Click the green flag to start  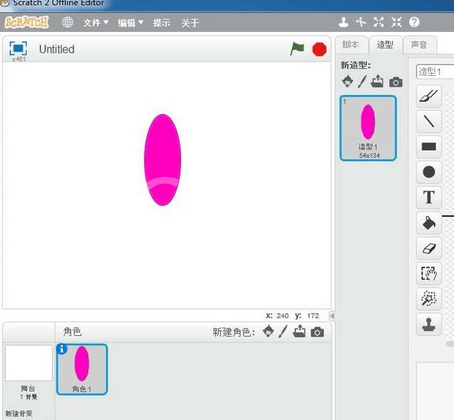297,49
